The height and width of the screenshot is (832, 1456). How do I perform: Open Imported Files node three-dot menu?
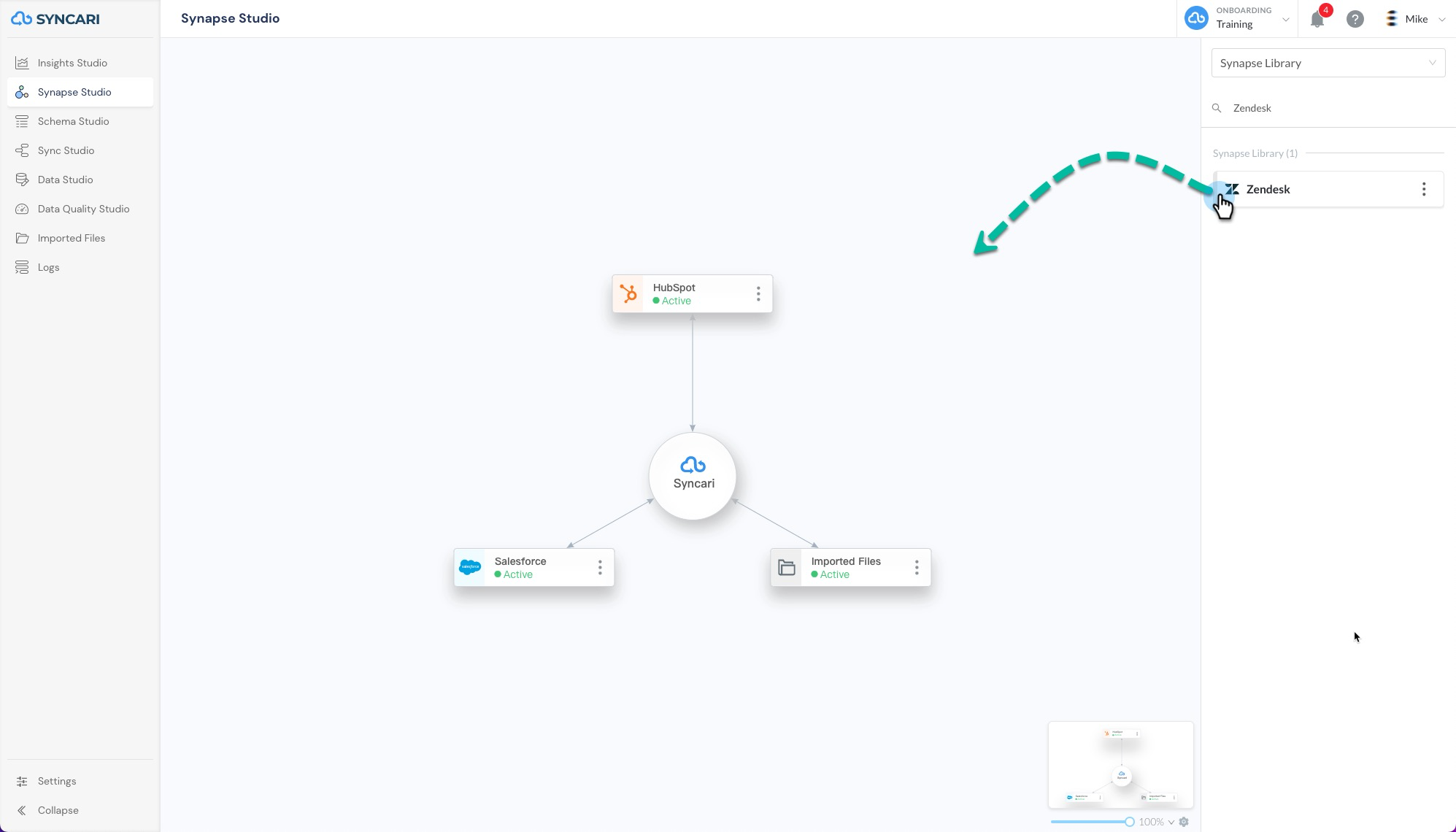click(x=917, y=567)
